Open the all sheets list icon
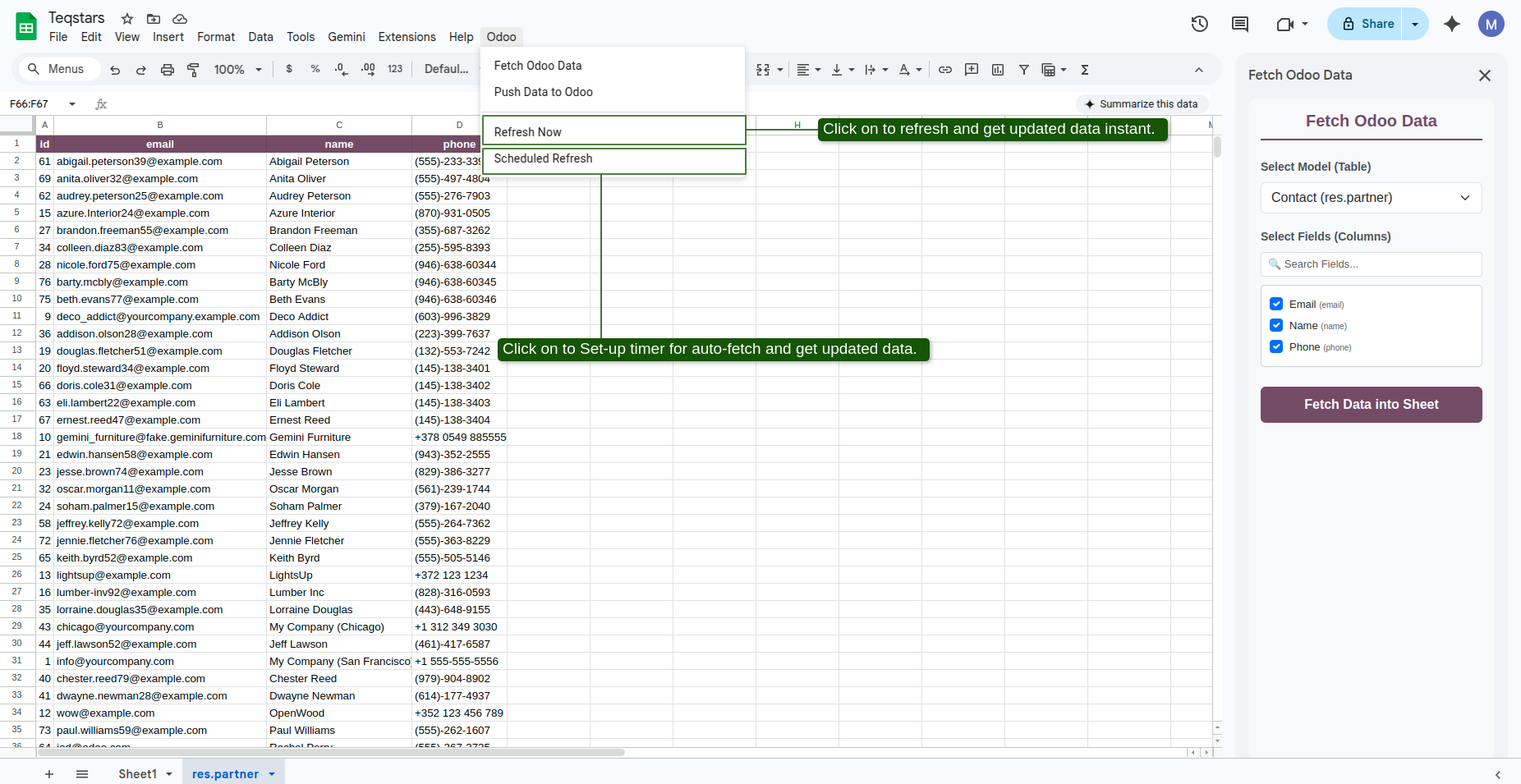The width and height of the screenshot is (1521, 784). (x=82, y=774)
